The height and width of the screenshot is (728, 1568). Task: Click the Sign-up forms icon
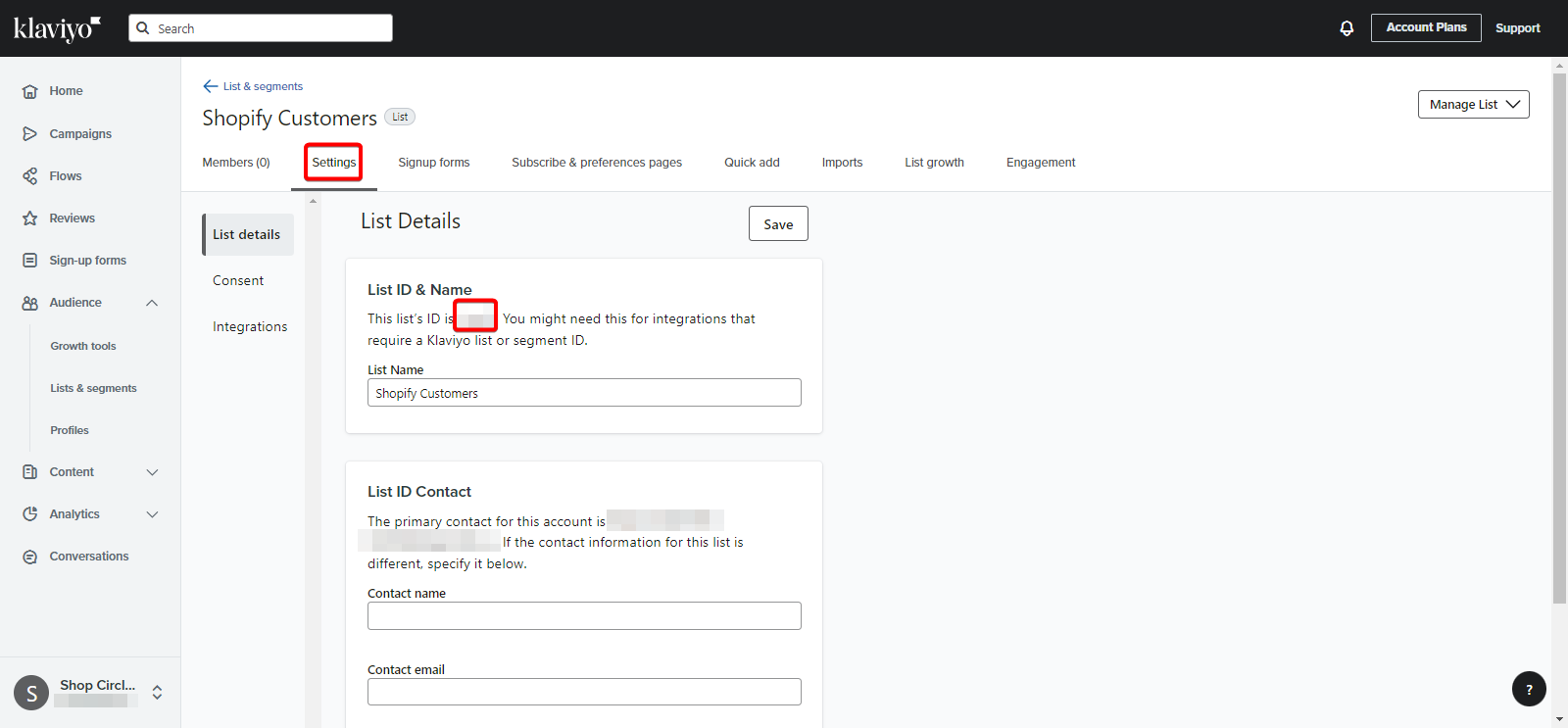(30, 261)
